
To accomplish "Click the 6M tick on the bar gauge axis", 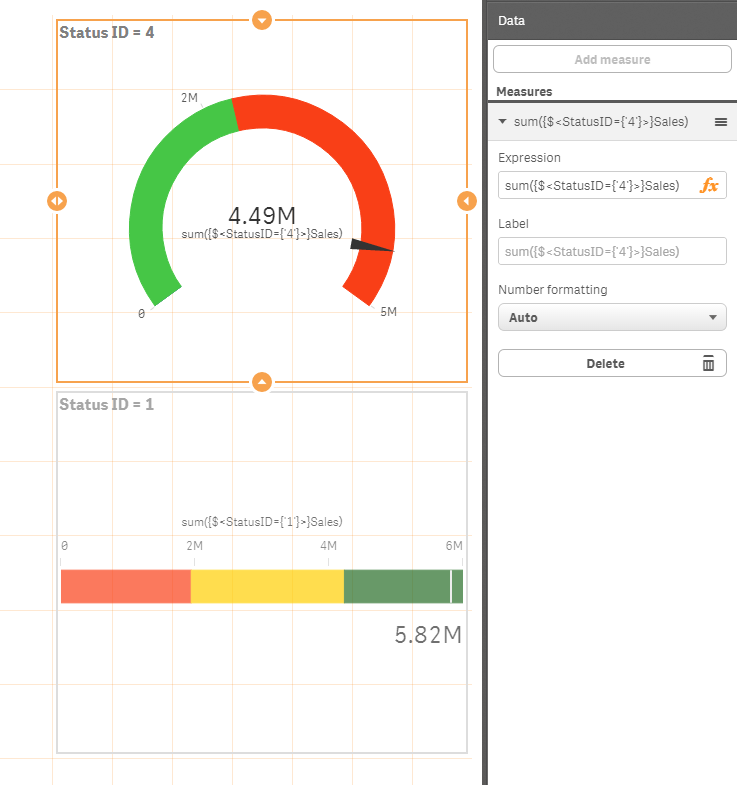I will [x=454, y=546].
